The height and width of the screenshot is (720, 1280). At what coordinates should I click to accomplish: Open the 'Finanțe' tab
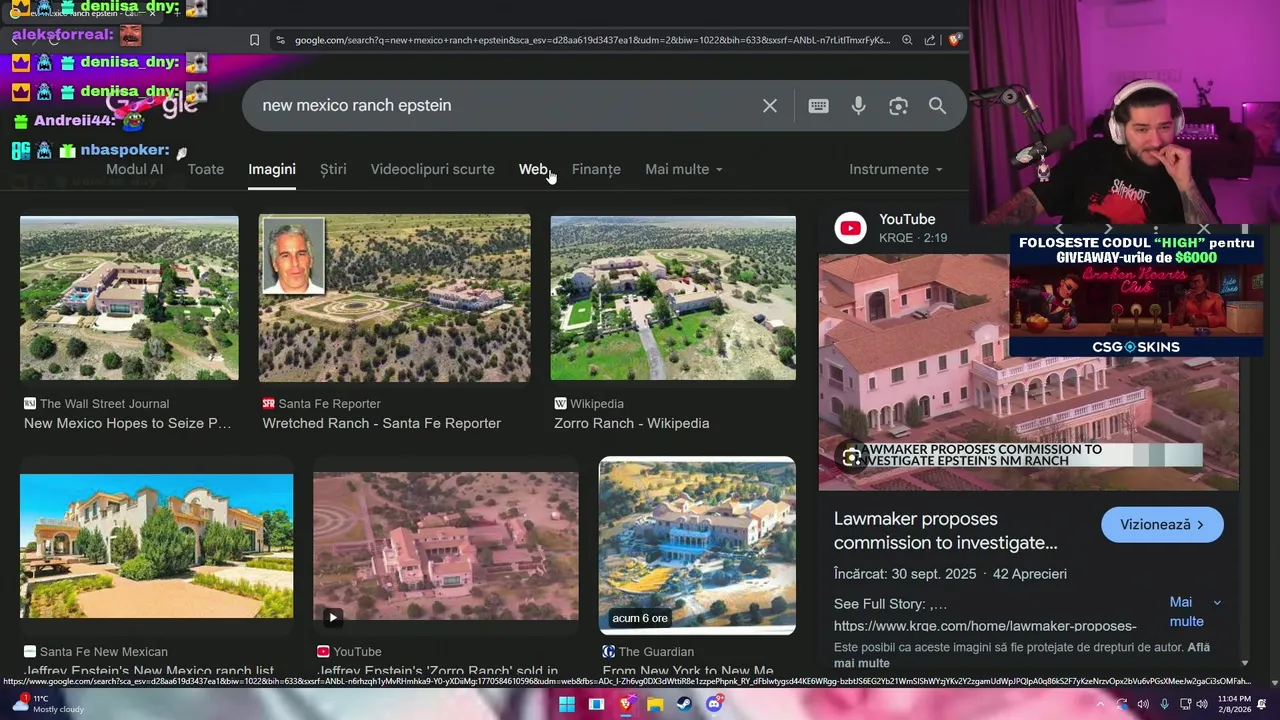[x=596, y=169]
